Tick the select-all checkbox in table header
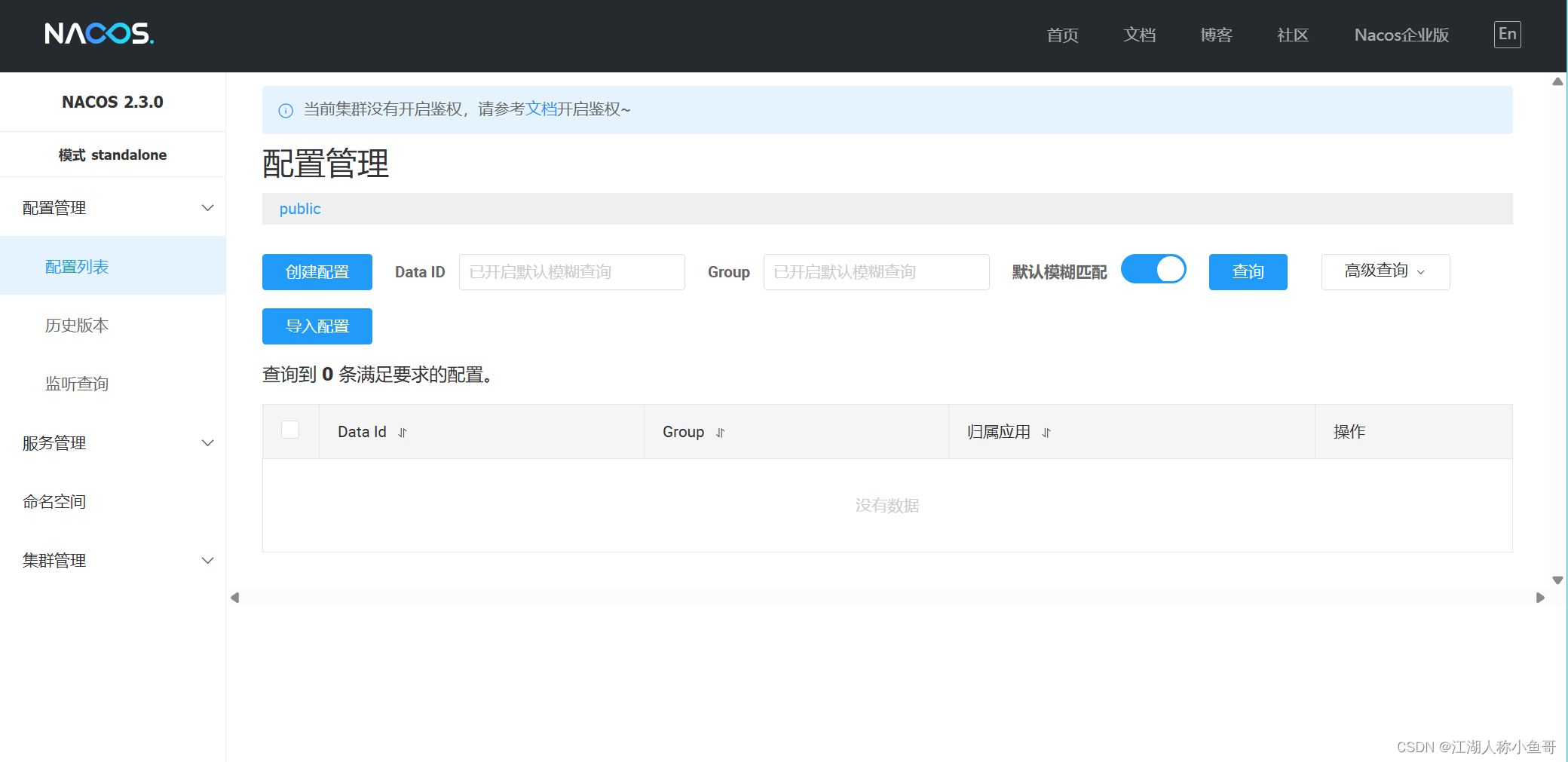Image resolution: width=1568 pixels, height=762 pixels. coord(290,430)
